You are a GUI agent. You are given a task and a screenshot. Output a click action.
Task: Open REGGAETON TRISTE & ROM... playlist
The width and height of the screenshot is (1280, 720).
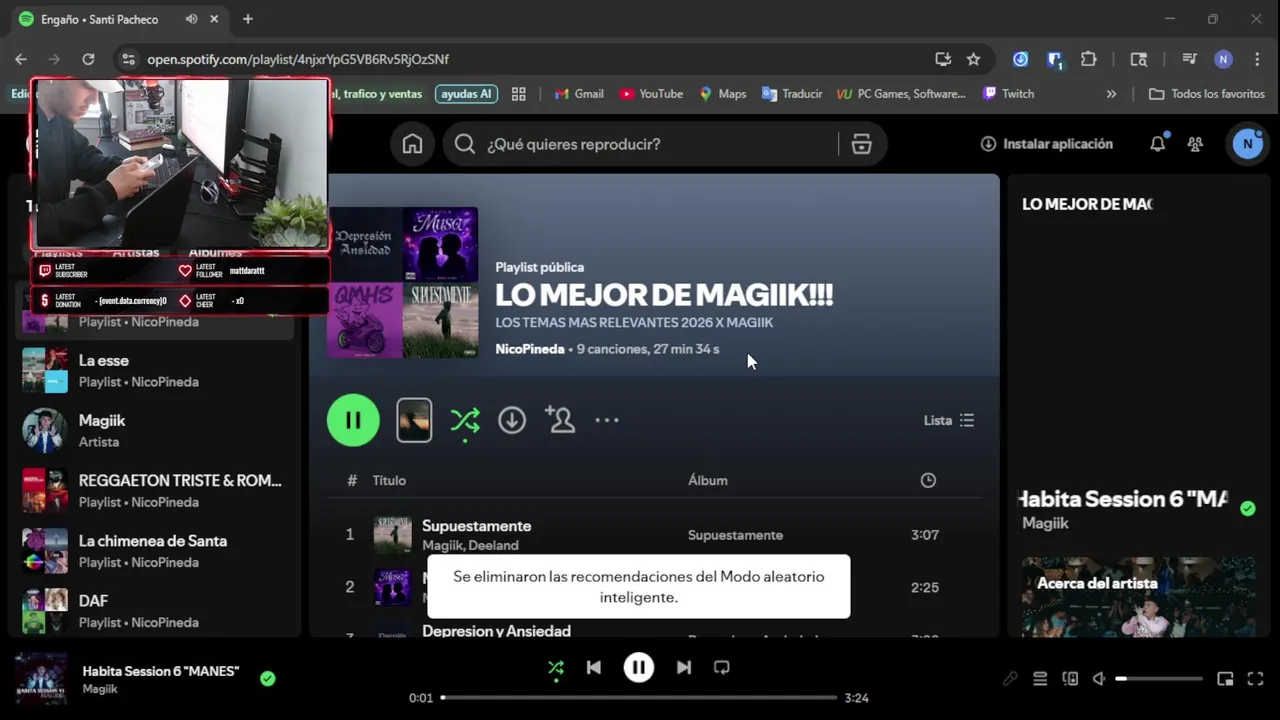[155, 490]
